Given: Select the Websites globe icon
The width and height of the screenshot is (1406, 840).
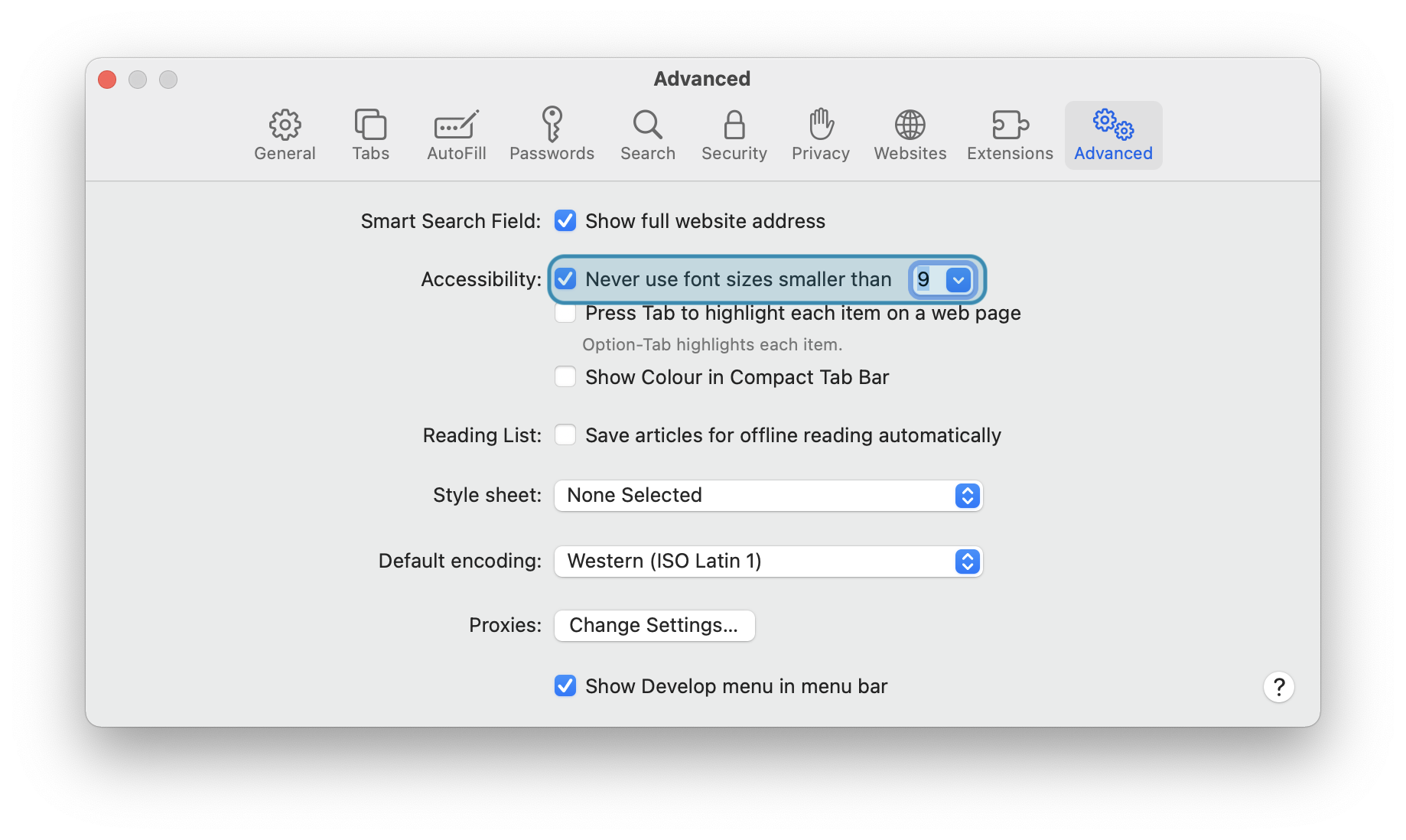Looking at the screenshot, I should tap(910, 135).
